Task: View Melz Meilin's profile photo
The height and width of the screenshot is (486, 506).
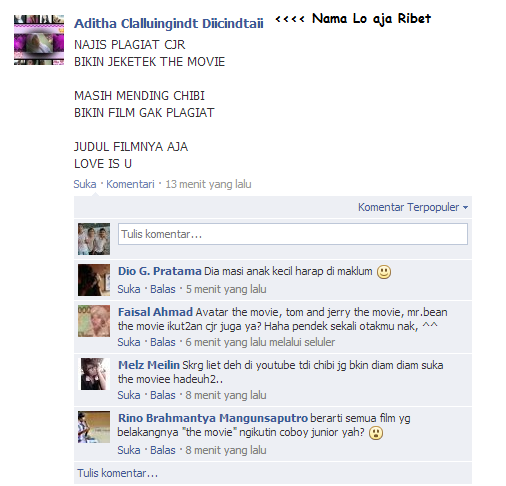Action: [94, 374]
